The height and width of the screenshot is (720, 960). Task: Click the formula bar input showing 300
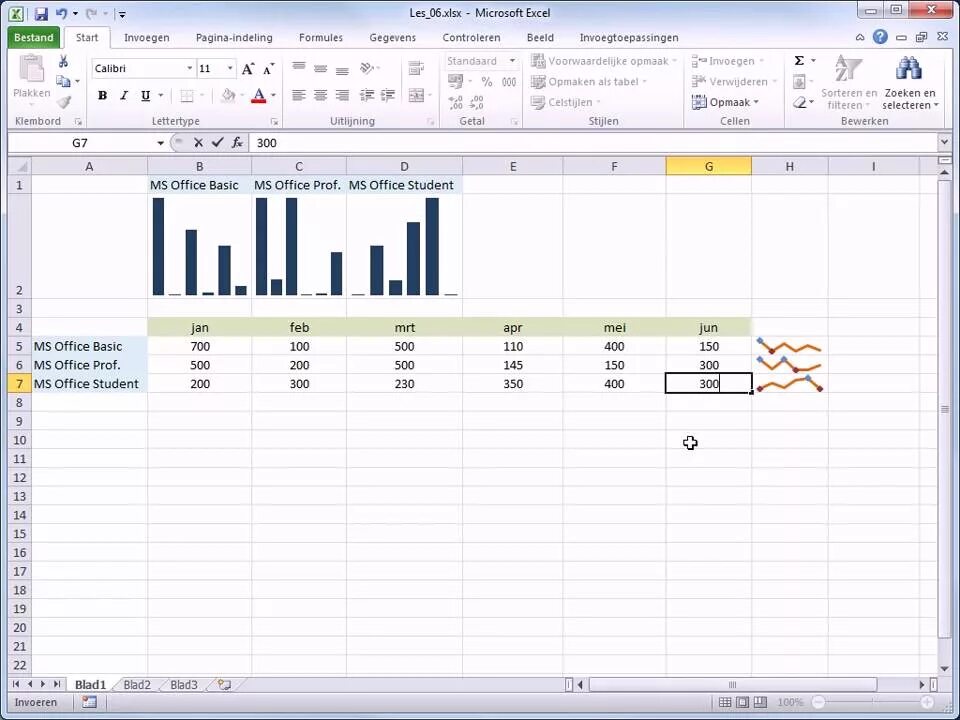coord(592,143)
